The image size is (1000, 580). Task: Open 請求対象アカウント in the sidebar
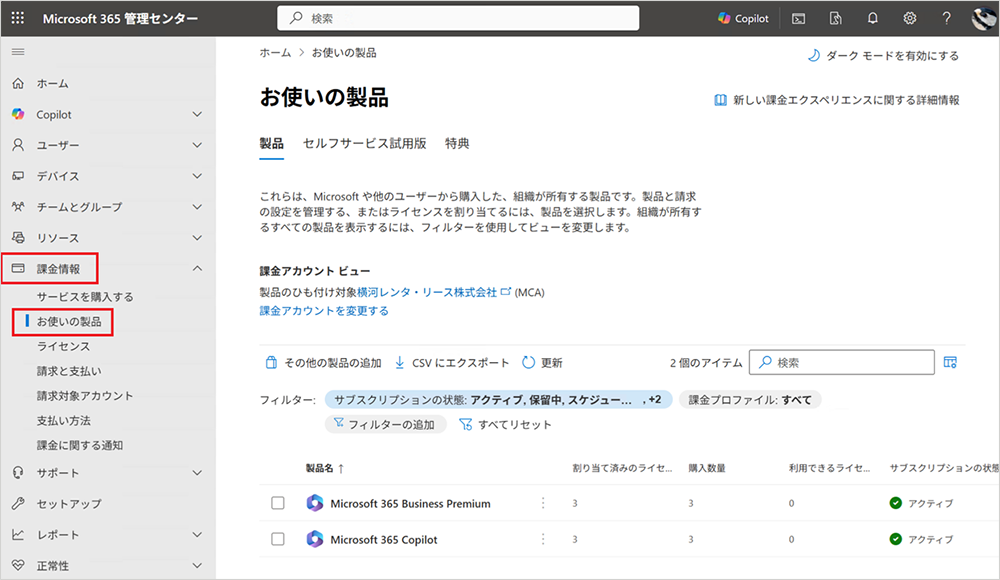[85, 396]
